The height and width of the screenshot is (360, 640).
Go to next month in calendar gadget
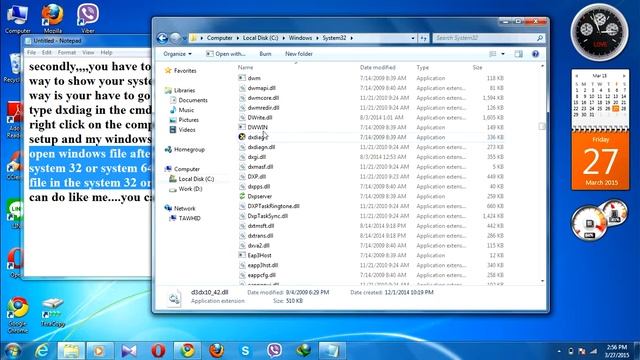[x=624, y=76]
